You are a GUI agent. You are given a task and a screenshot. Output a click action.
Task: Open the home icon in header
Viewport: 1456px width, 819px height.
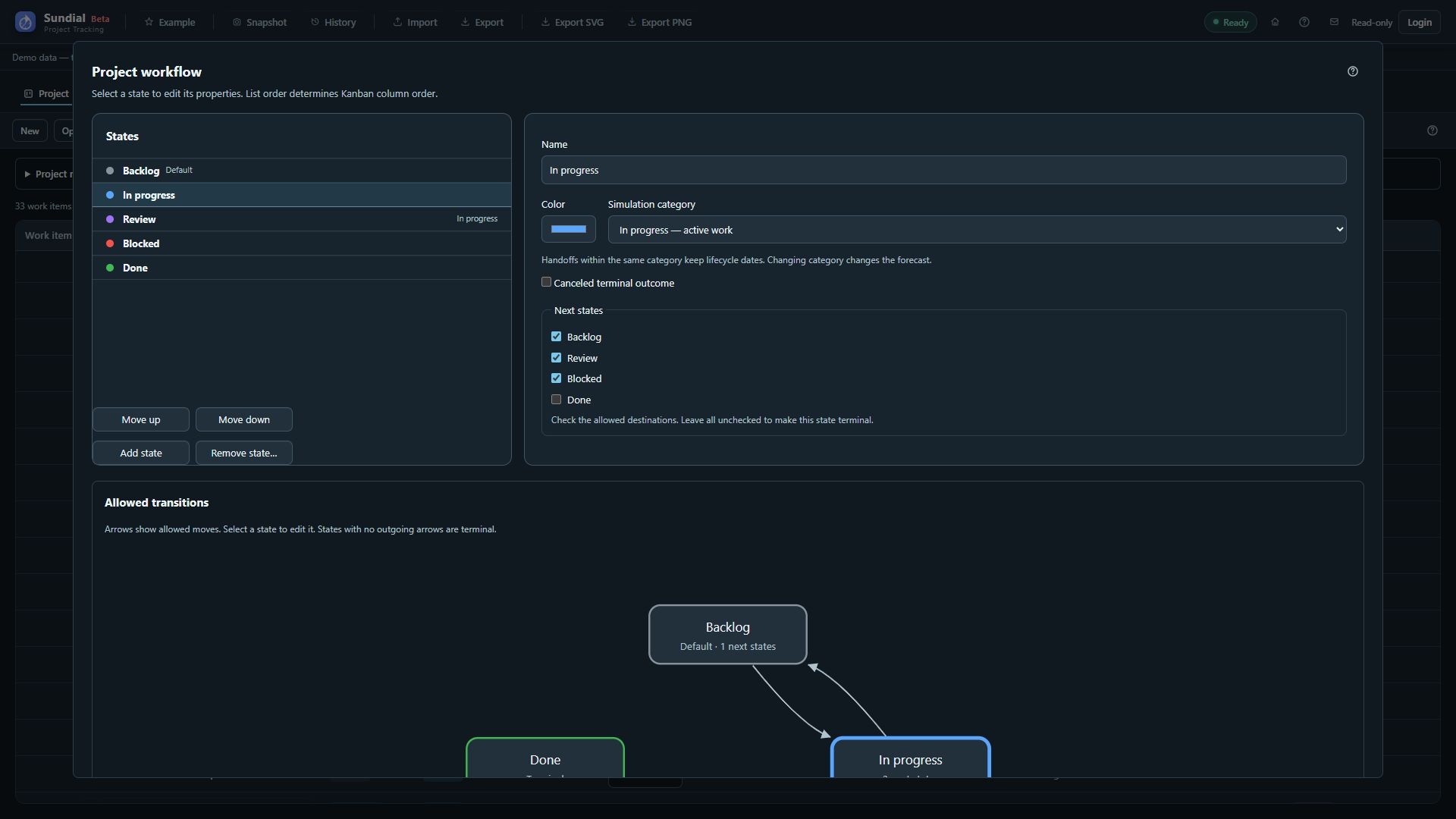[1275, 22]
